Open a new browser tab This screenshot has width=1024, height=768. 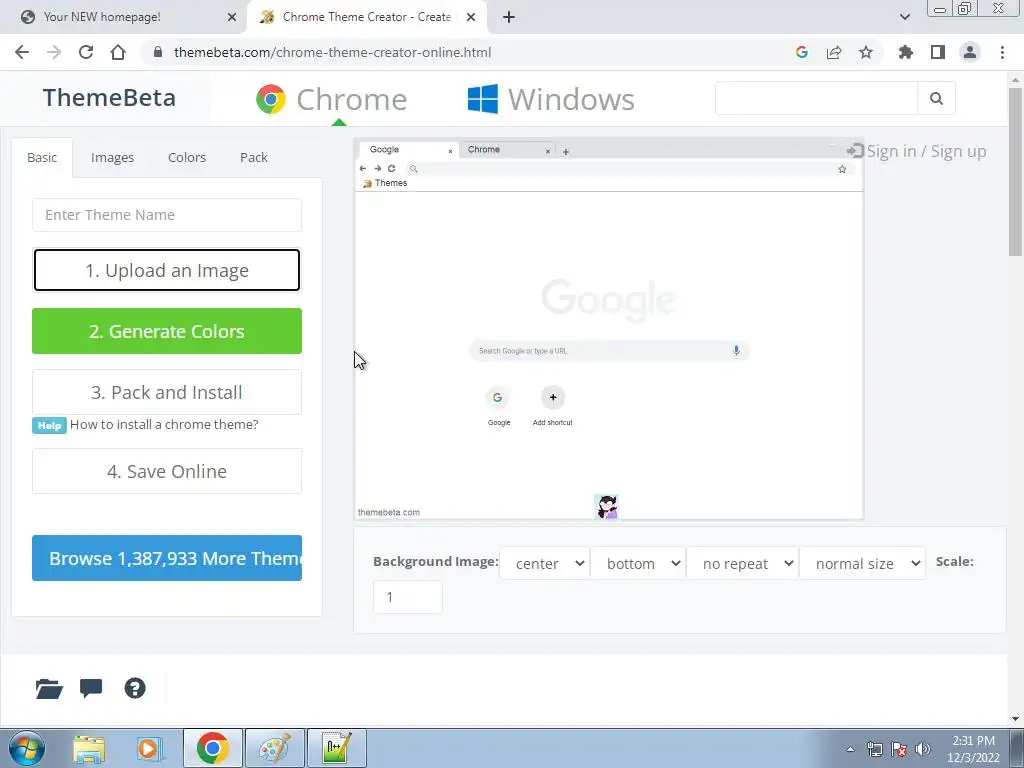click(x=509, y=17)
